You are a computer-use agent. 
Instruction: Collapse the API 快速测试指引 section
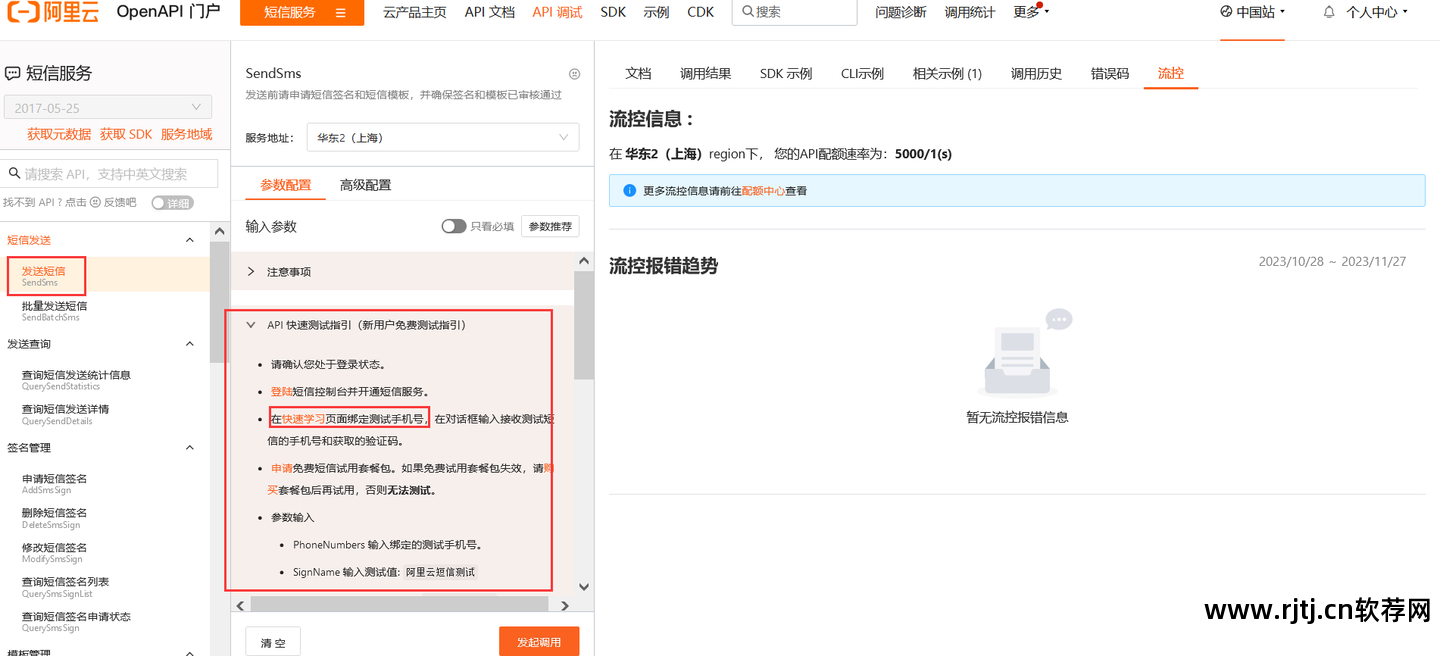pyautogui.click(x=251, y=325)
